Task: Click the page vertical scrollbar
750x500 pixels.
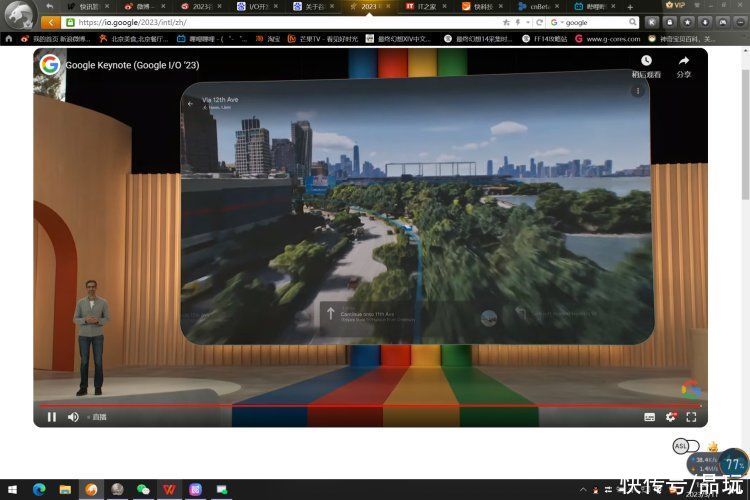Action: 746,134
